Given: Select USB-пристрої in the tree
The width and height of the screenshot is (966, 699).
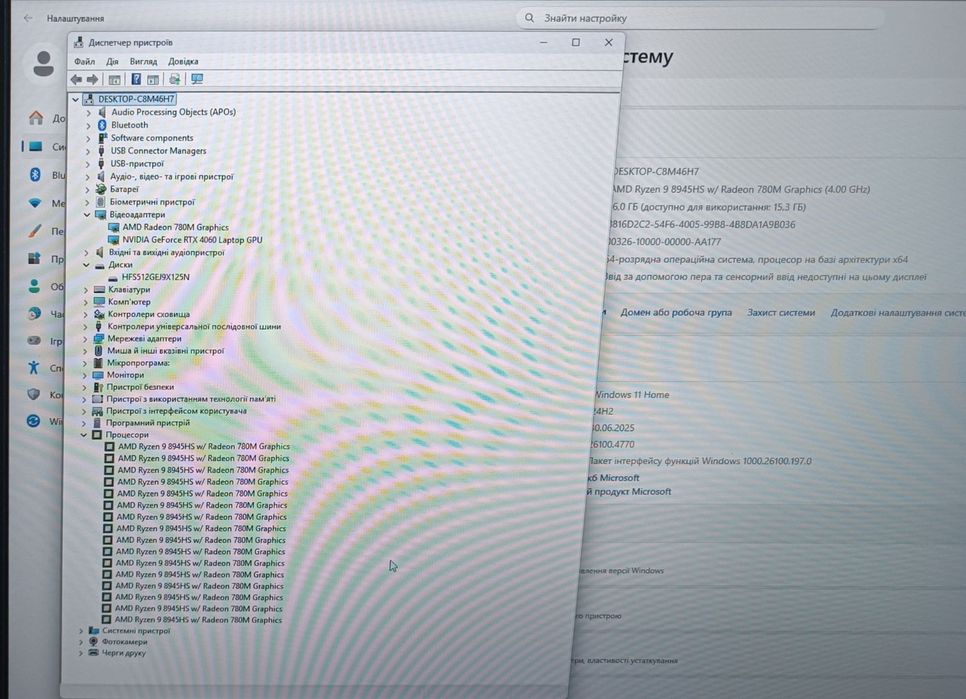Looking at the screenshot, I should click(x=137, y=164).
